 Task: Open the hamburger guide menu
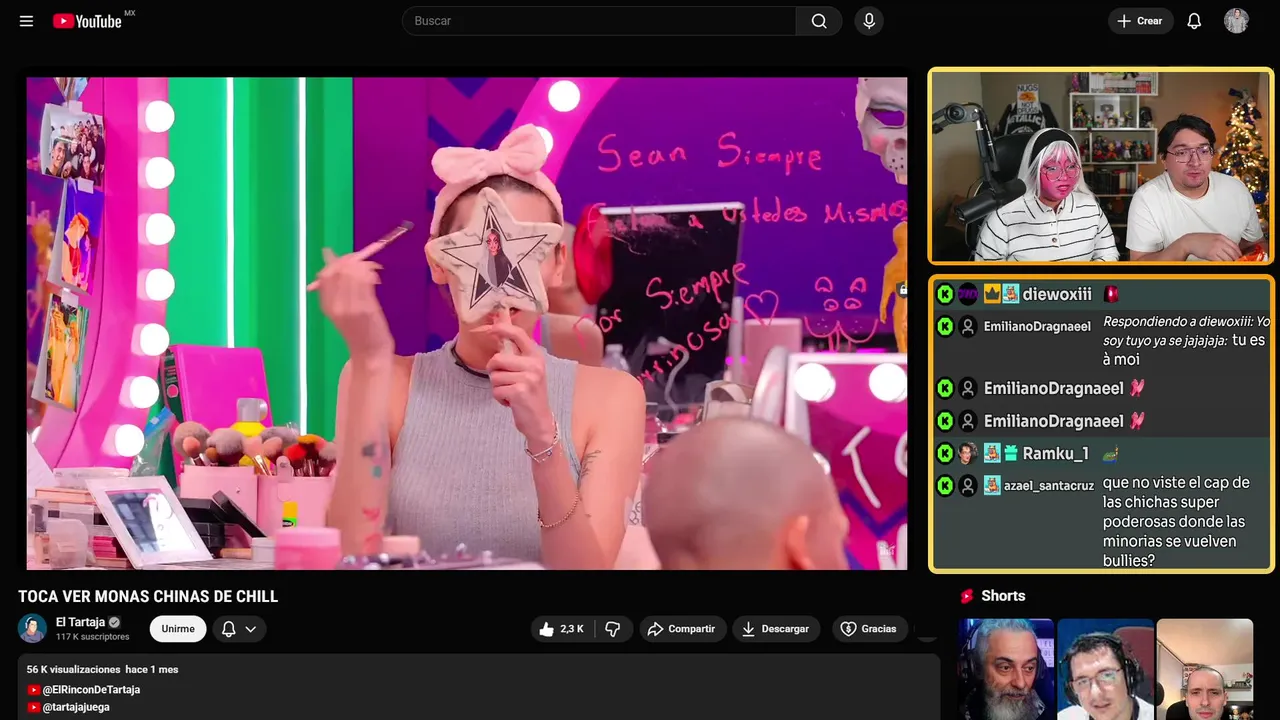[26, 21]
